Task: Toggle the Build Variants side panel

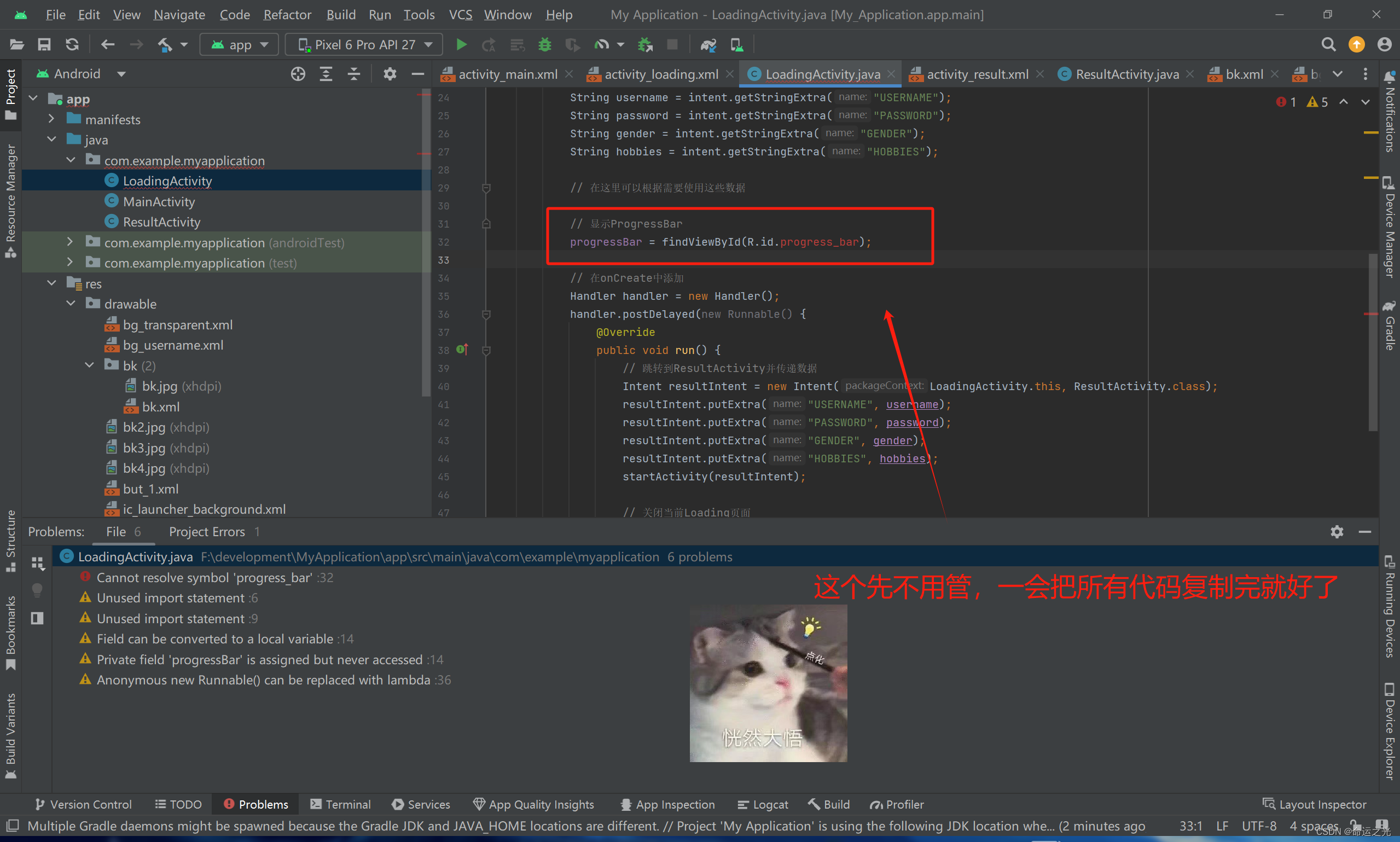Action: [10, 735]
